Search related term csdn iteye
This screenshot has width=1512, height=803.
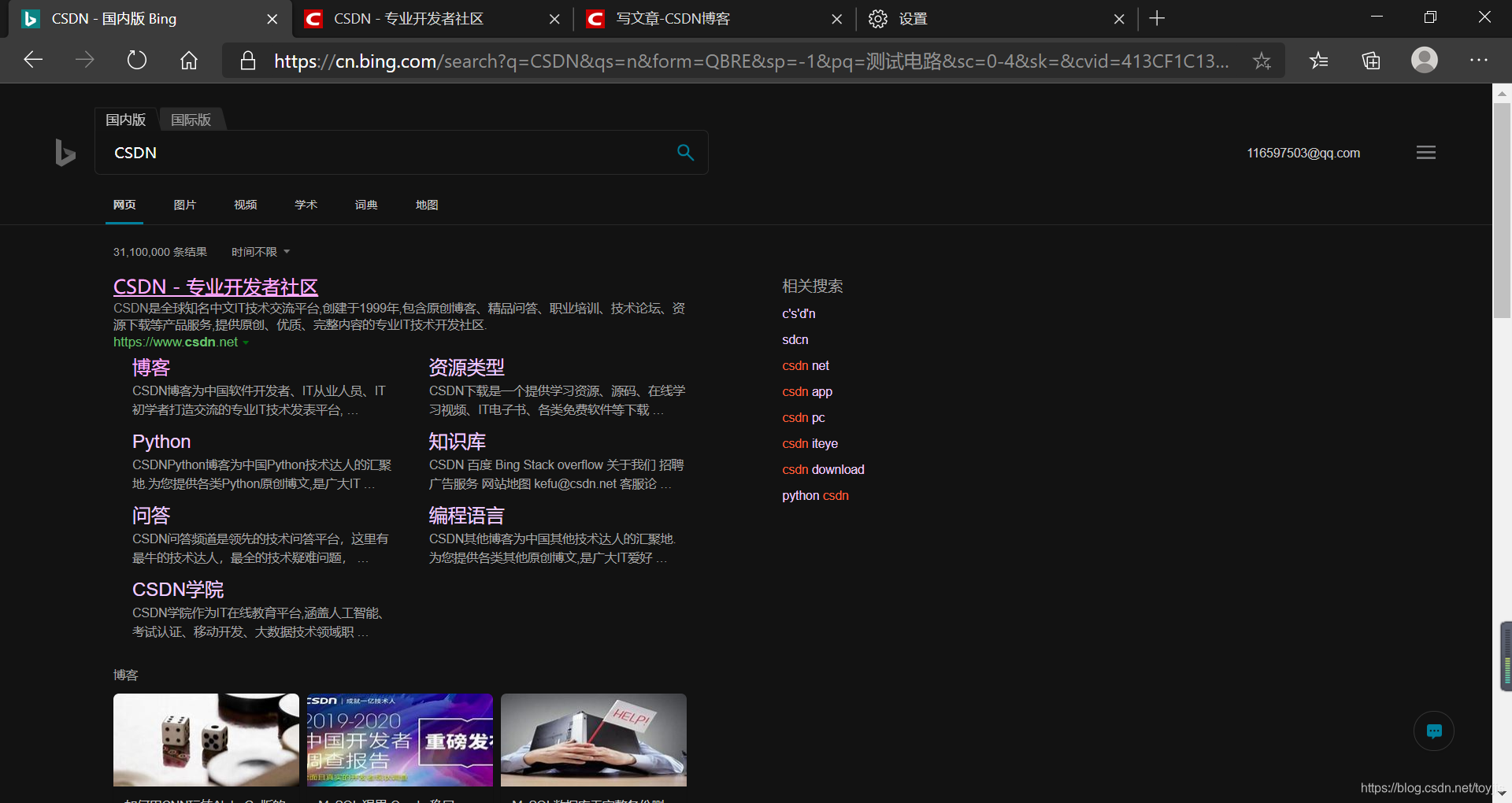pos(810,443)
